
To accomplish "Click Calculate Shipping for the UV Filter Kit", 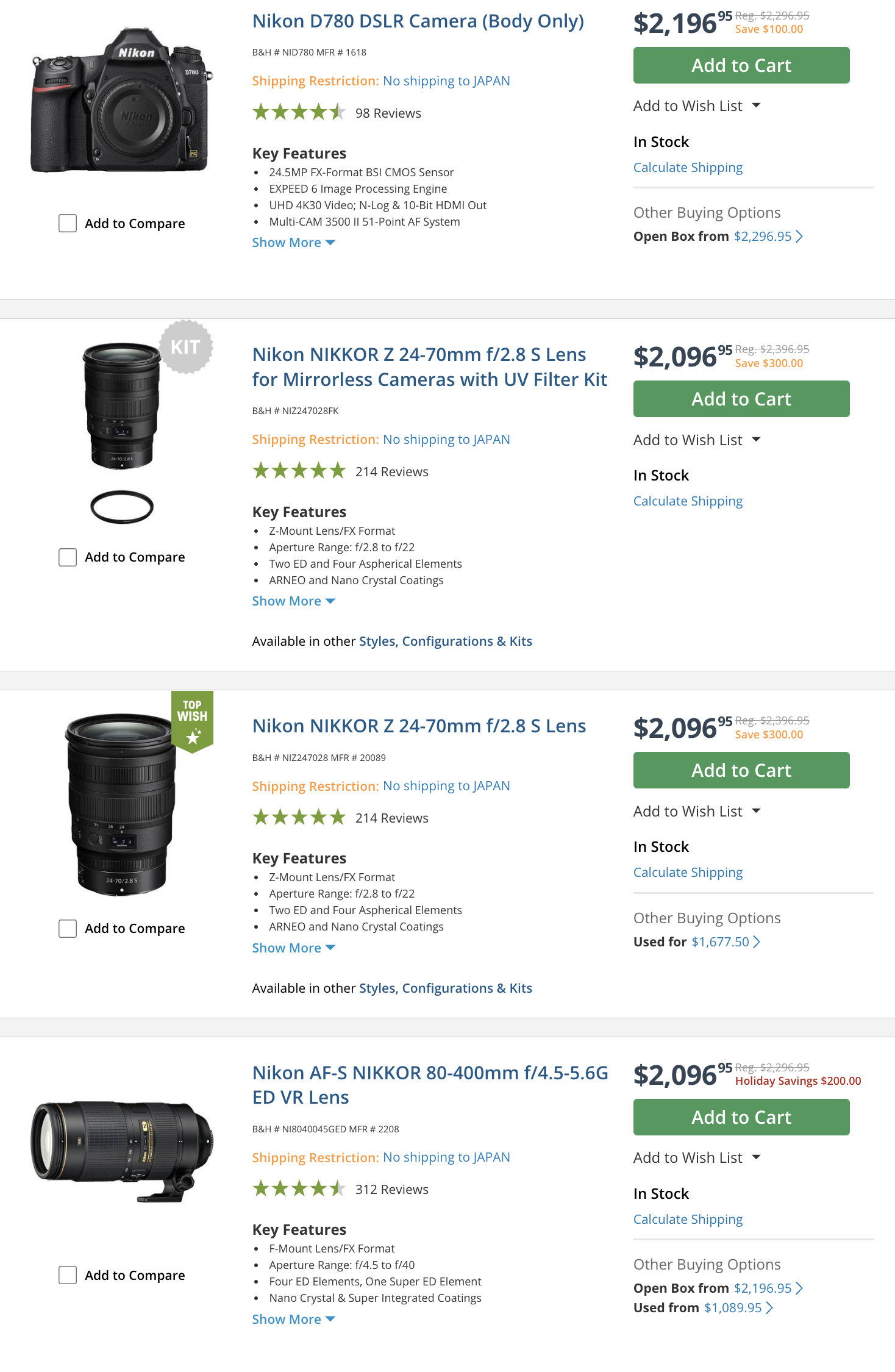I will tap(688, 501).
